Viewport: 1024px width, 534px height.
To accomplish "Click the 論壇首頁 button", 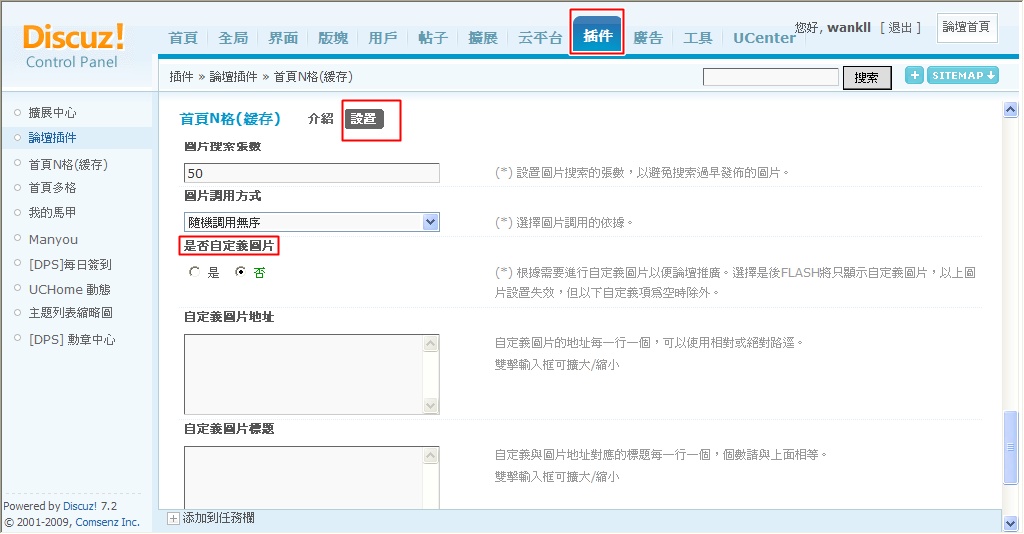I will point(967,27).
